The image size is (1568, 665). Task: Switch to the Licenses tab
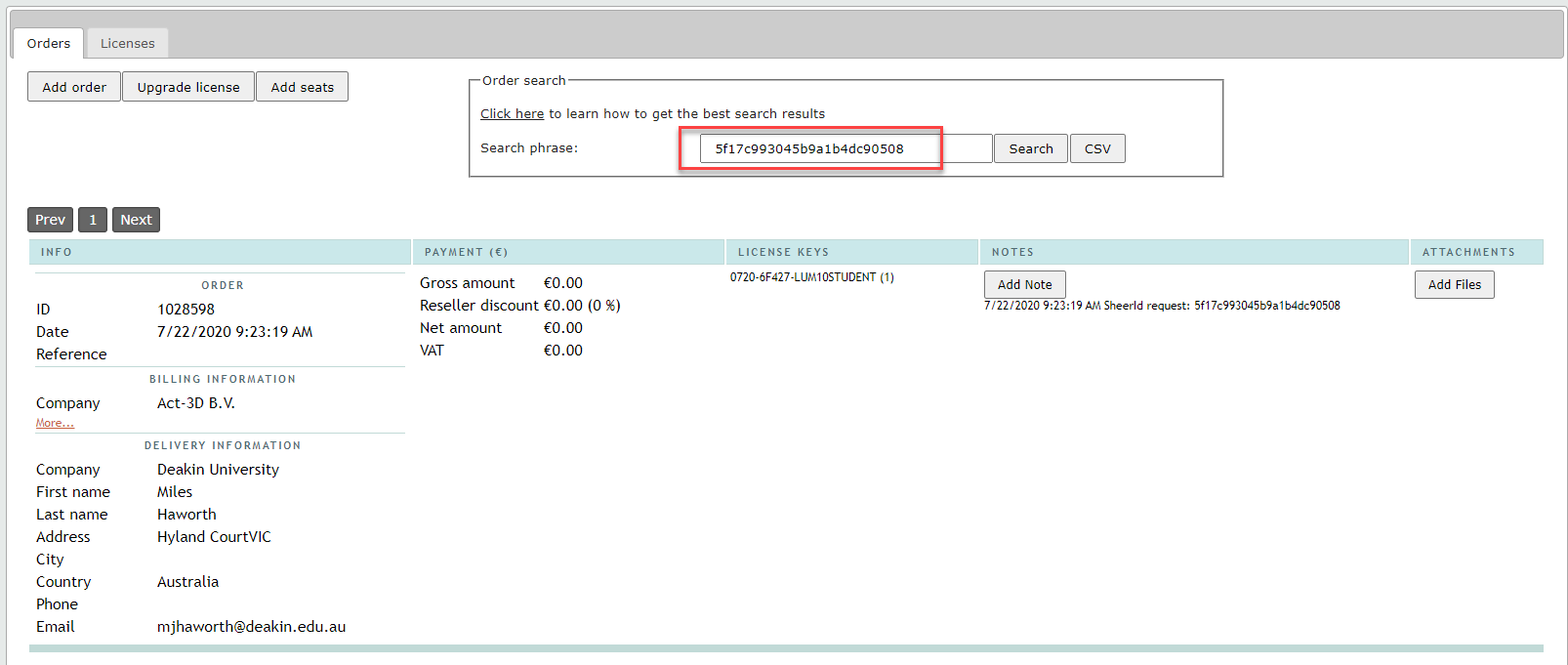click(127, 43)
